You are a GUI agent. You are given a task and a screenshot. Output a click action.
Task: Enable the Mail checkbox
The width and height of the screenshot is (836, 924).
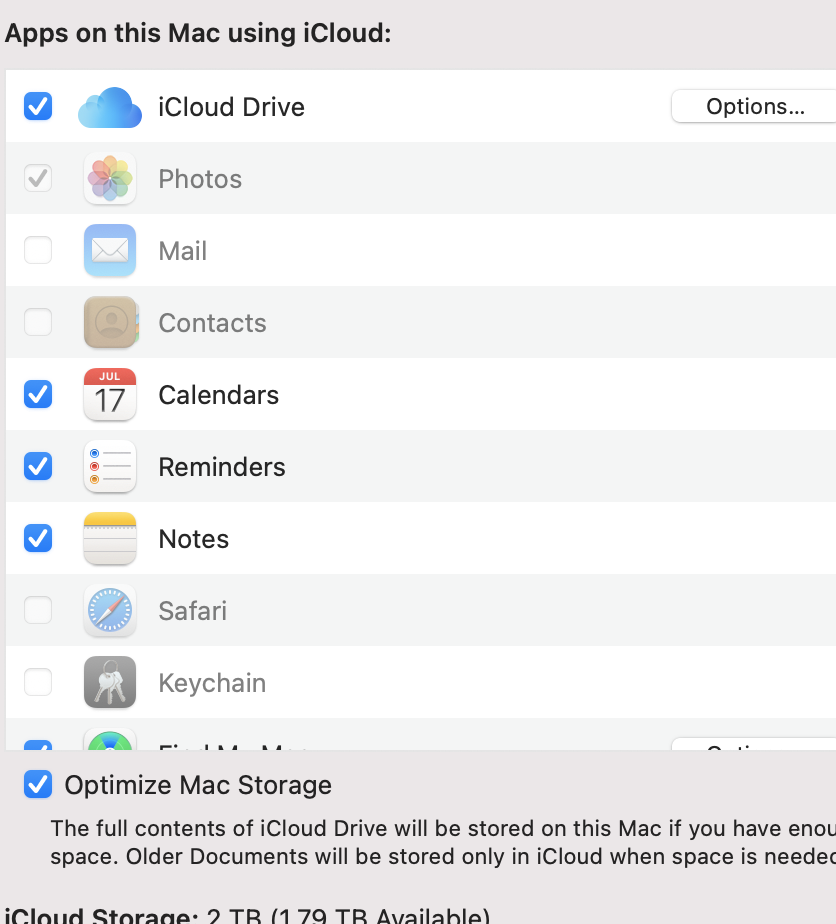[x=38, y=251]
